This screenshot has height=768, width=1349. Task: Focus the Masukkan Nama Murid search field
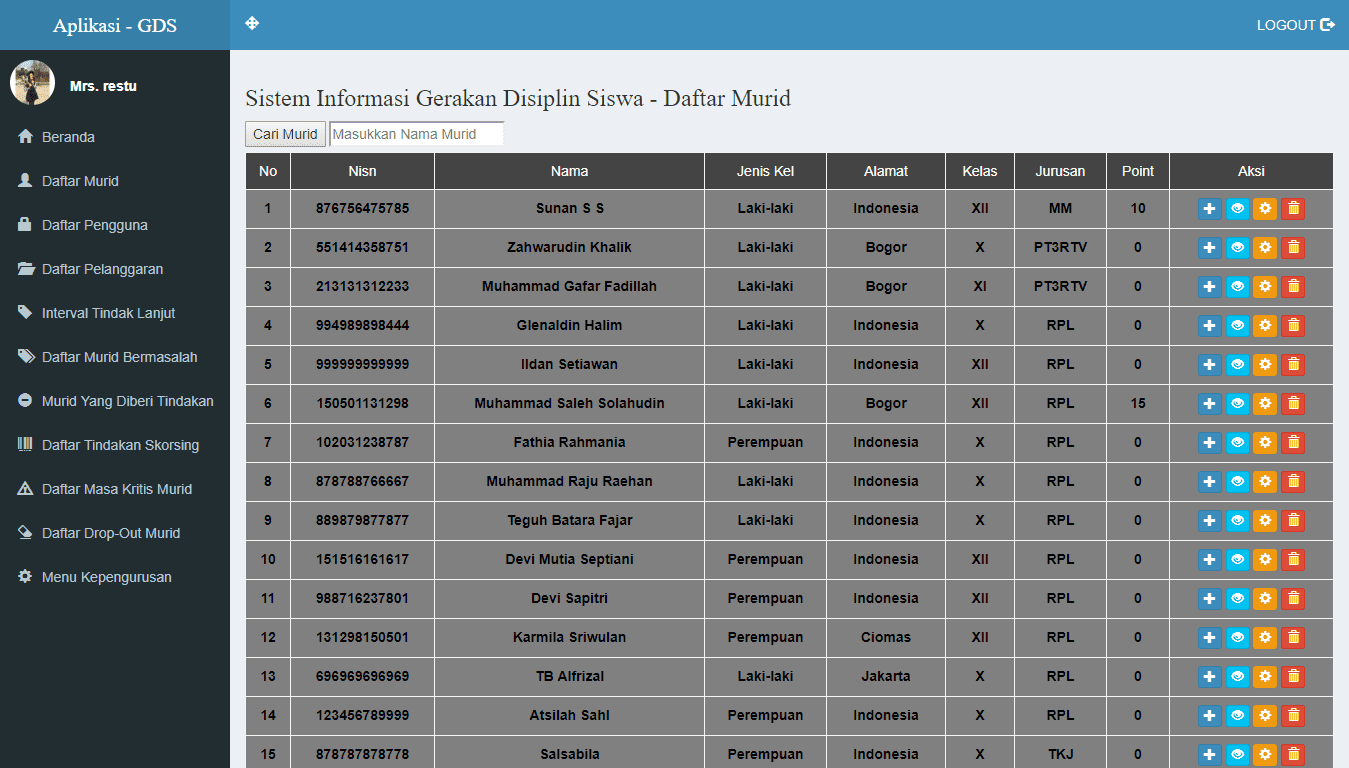pyautogui.click(x=416, y=134)
